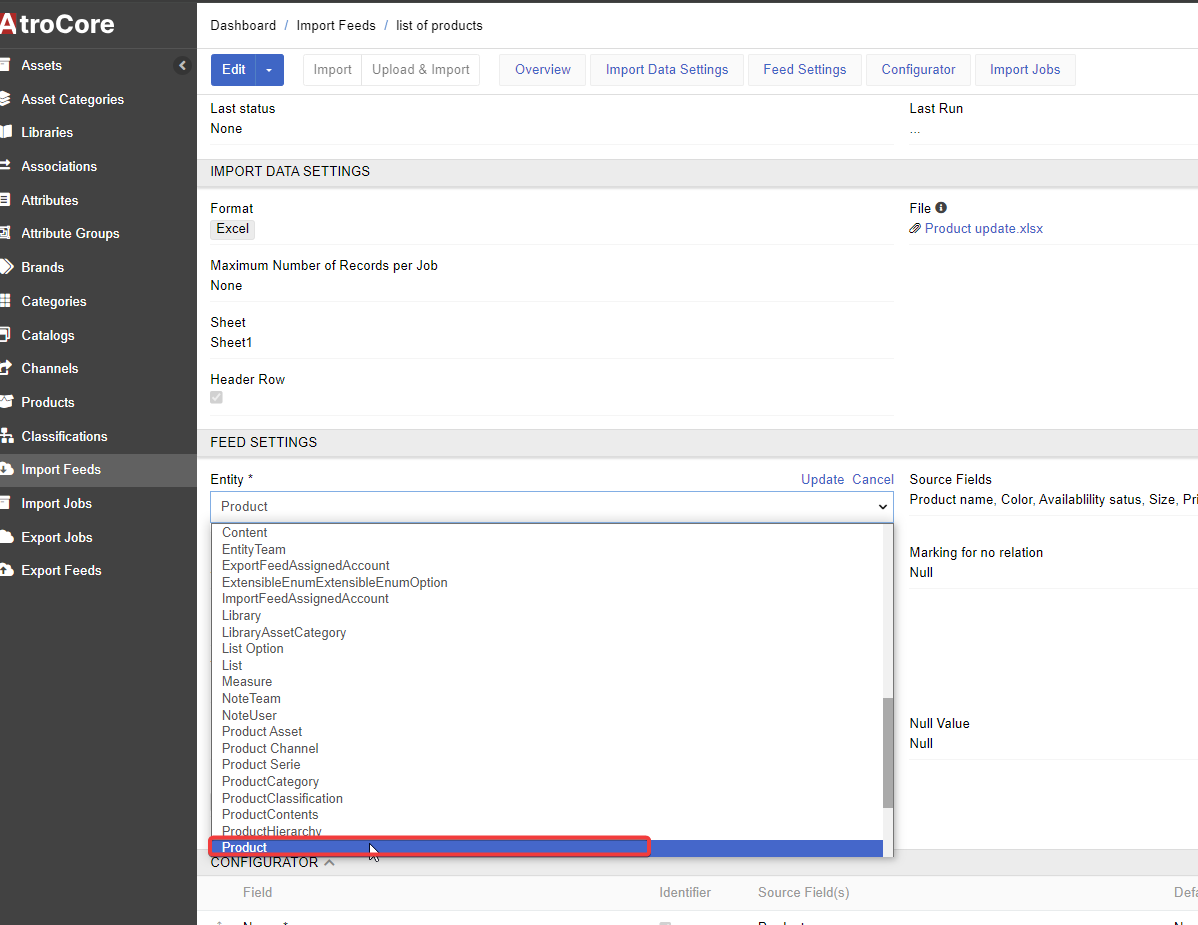Image resolution: width=1198 pixels, height=925 pixels.
Task: Open the Product update.xlsx file link
Action: (983, 229)
